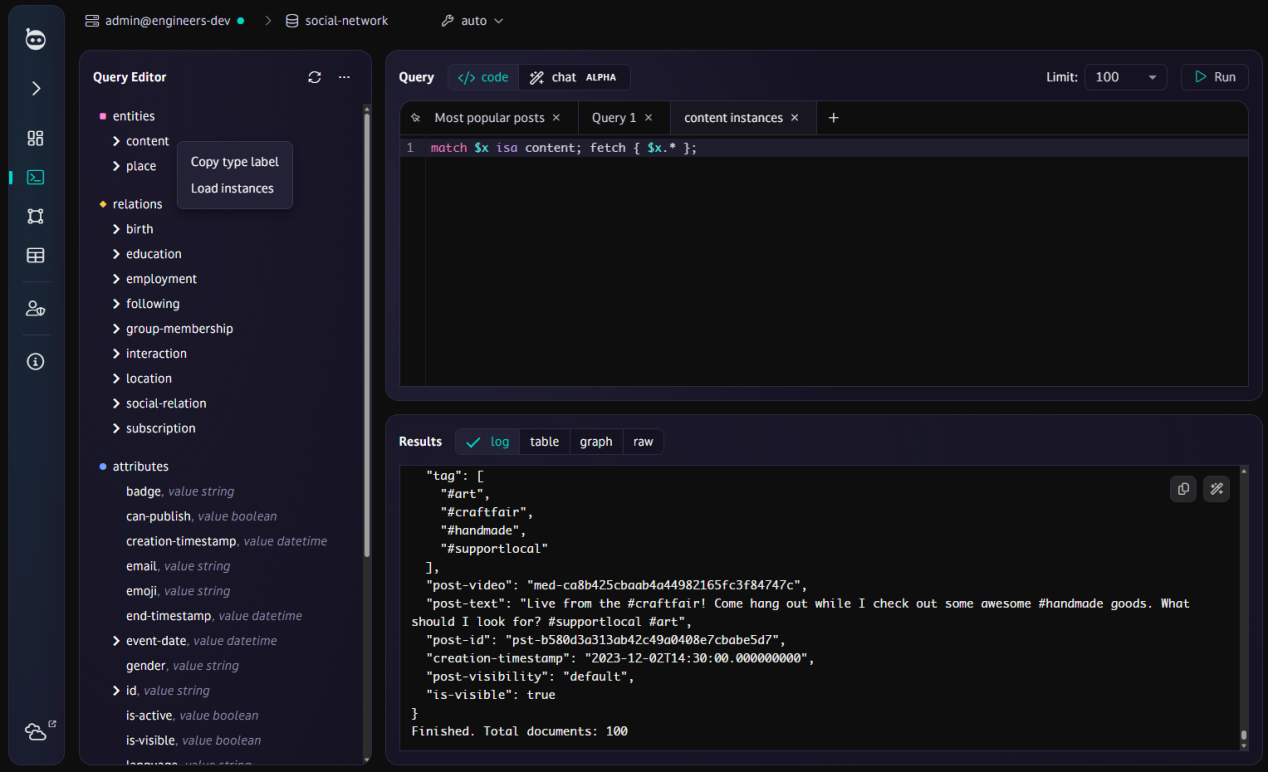
Task: Open the data table sidebar icon
Action: point(35,255)
